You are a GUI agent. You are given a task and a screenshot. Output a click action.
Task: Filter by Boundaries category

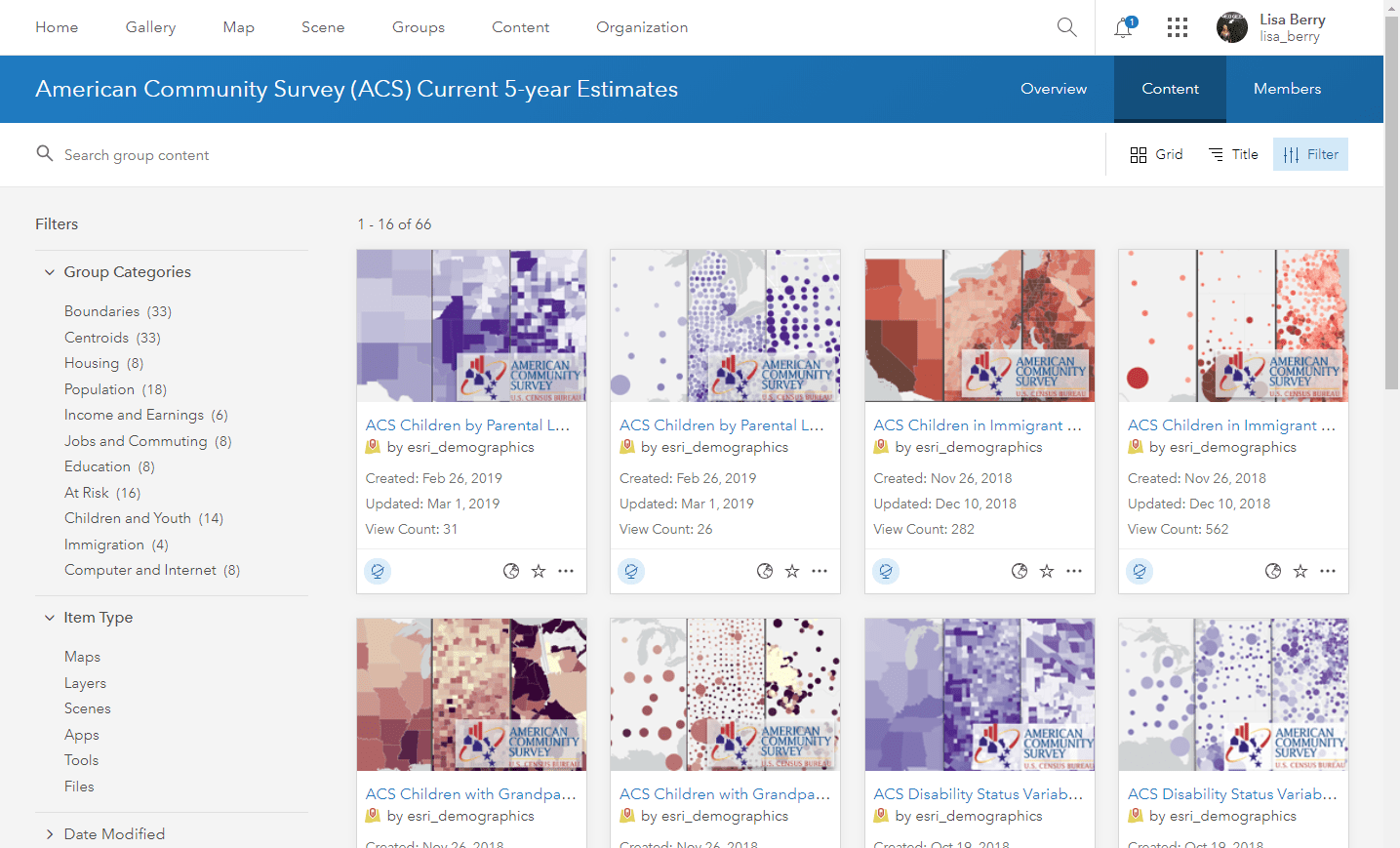pyautogui.click(x=118, y=311)
